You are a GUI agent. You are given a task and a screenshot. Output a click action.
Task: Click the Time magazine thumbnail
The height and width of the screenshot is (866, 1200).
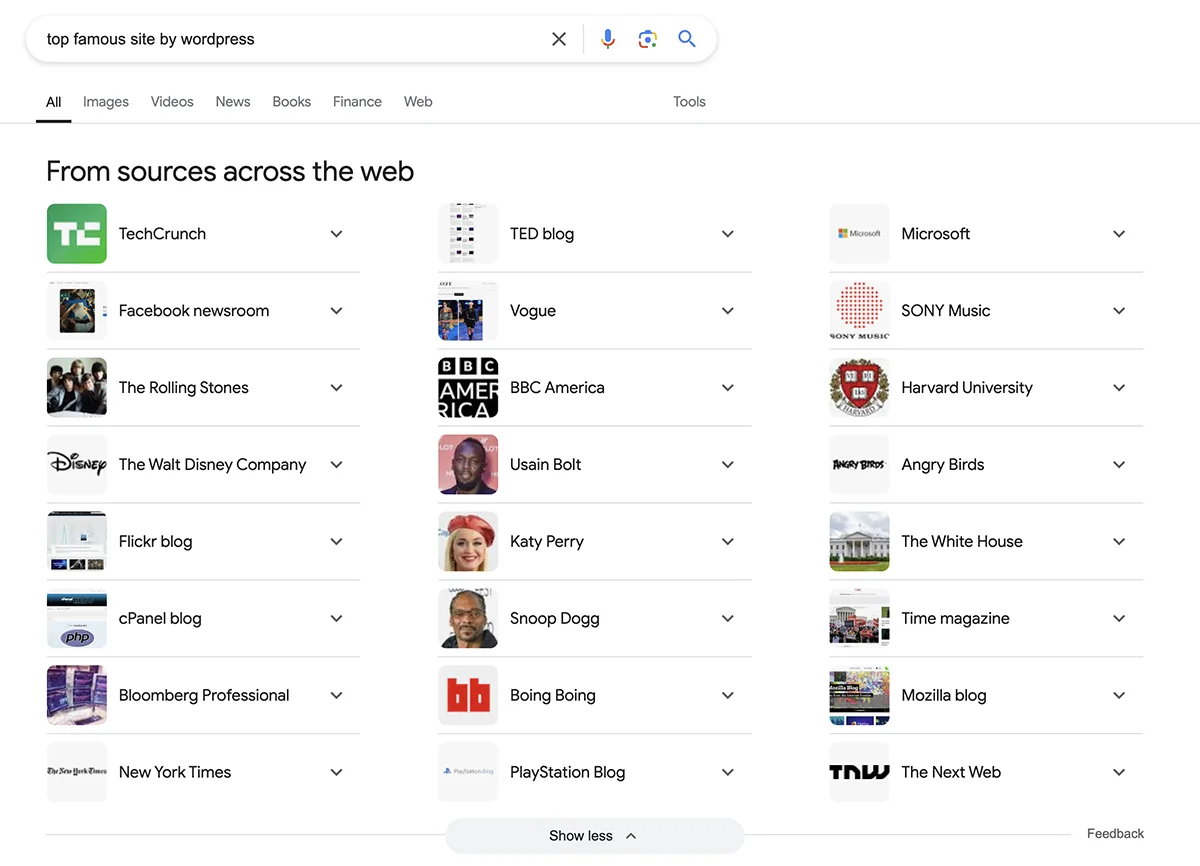[x=859, y=619]
